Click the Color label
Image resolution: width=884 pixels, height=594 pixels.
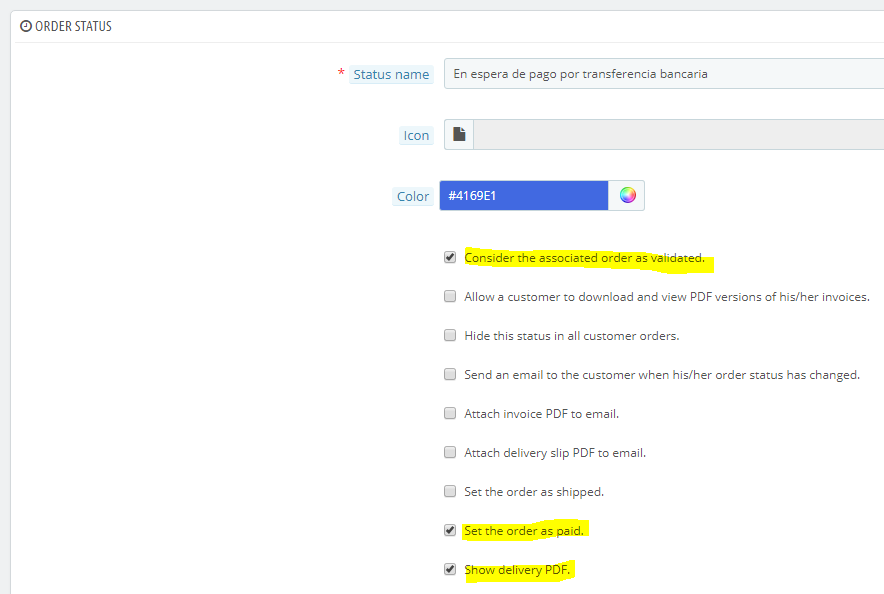(x=413, y=196)
